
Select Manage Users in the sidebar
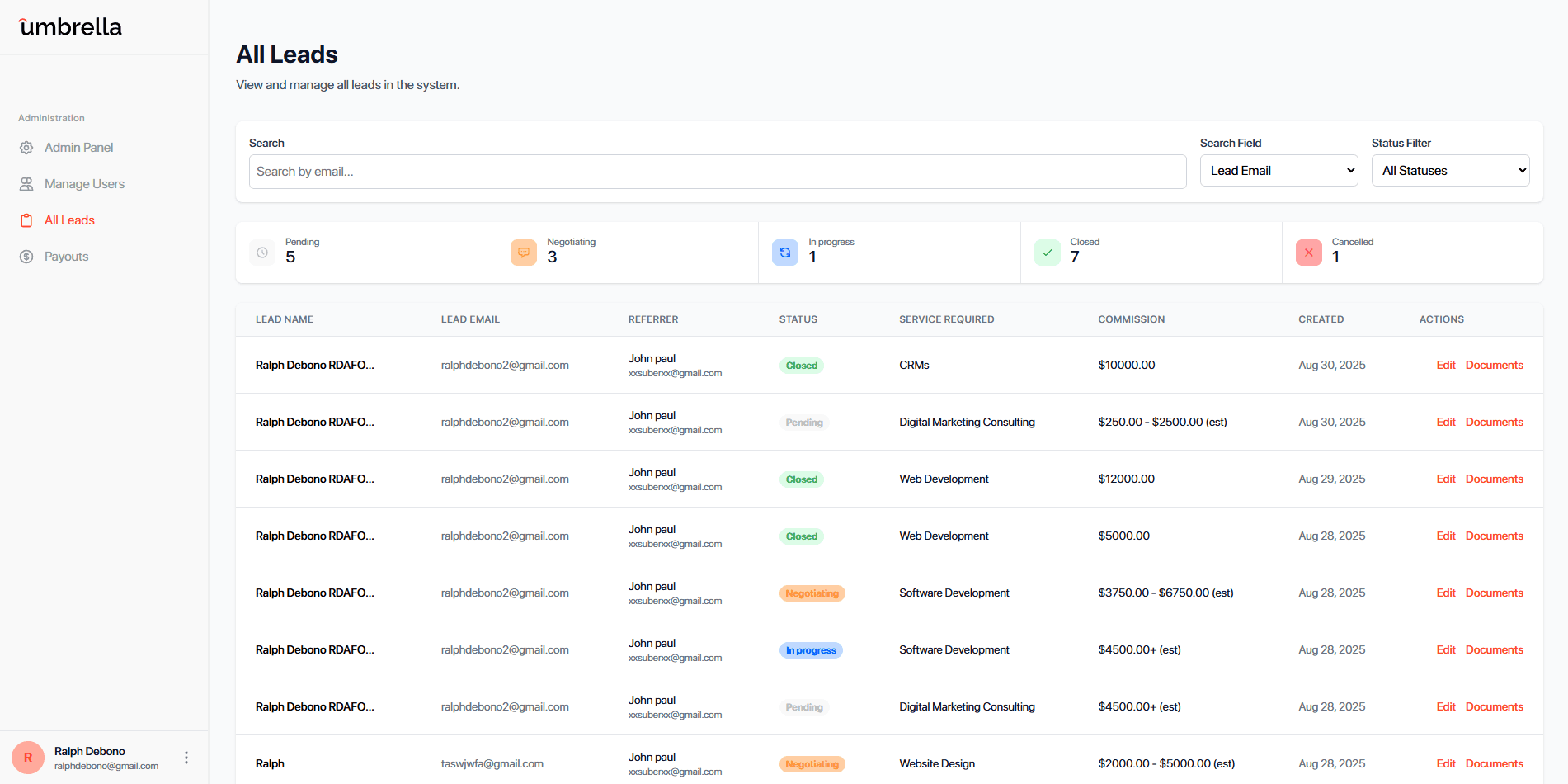coord(85,183)
